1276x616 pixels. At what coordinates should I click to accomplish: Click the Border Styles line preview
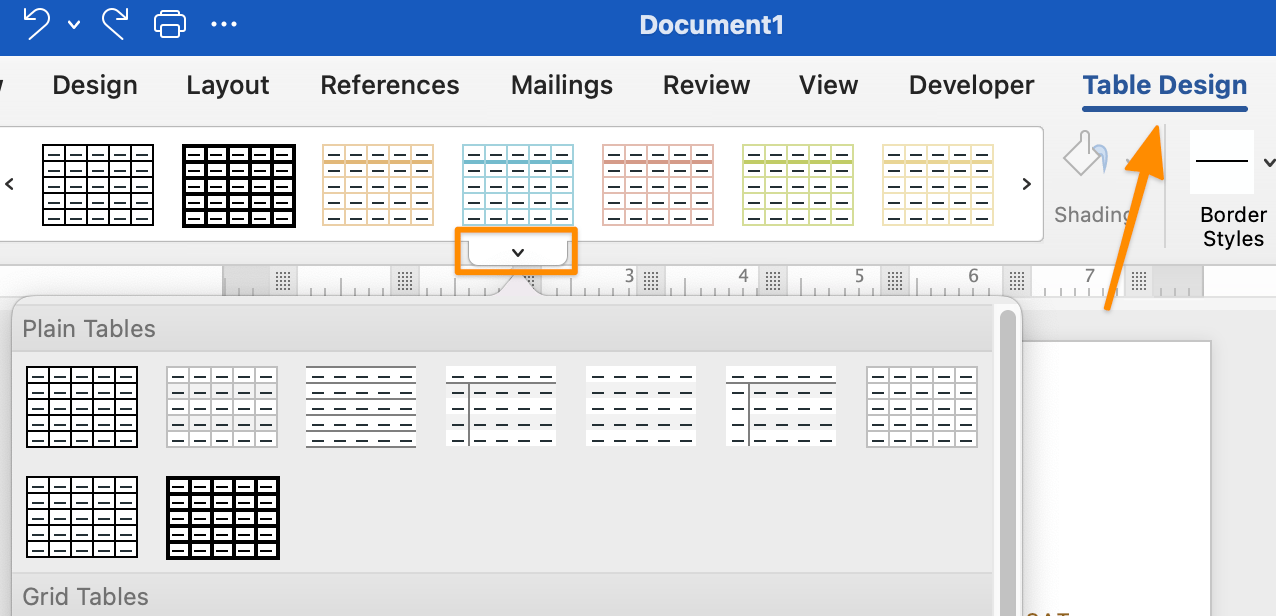click(x=1221, y=162)
